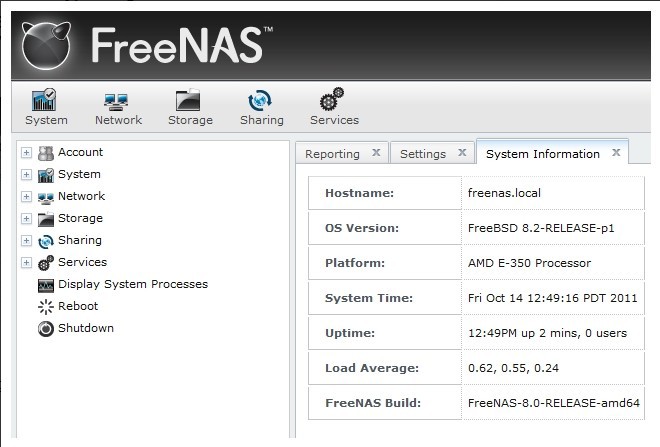Open the Network toolbar icon
The height and width of the screenshot is (447, 660).
point(118,101)
